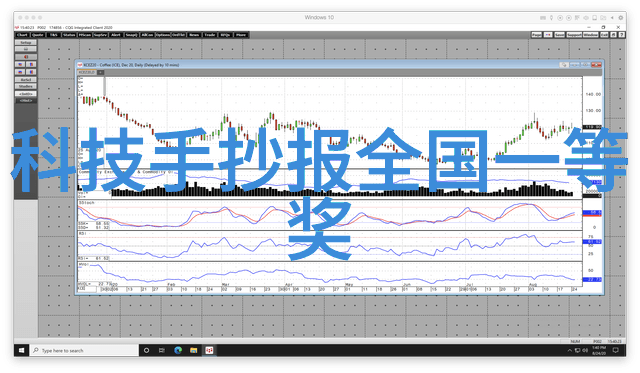Open the Support button
The height and width of the screenshot is (373, 640).
574,35
